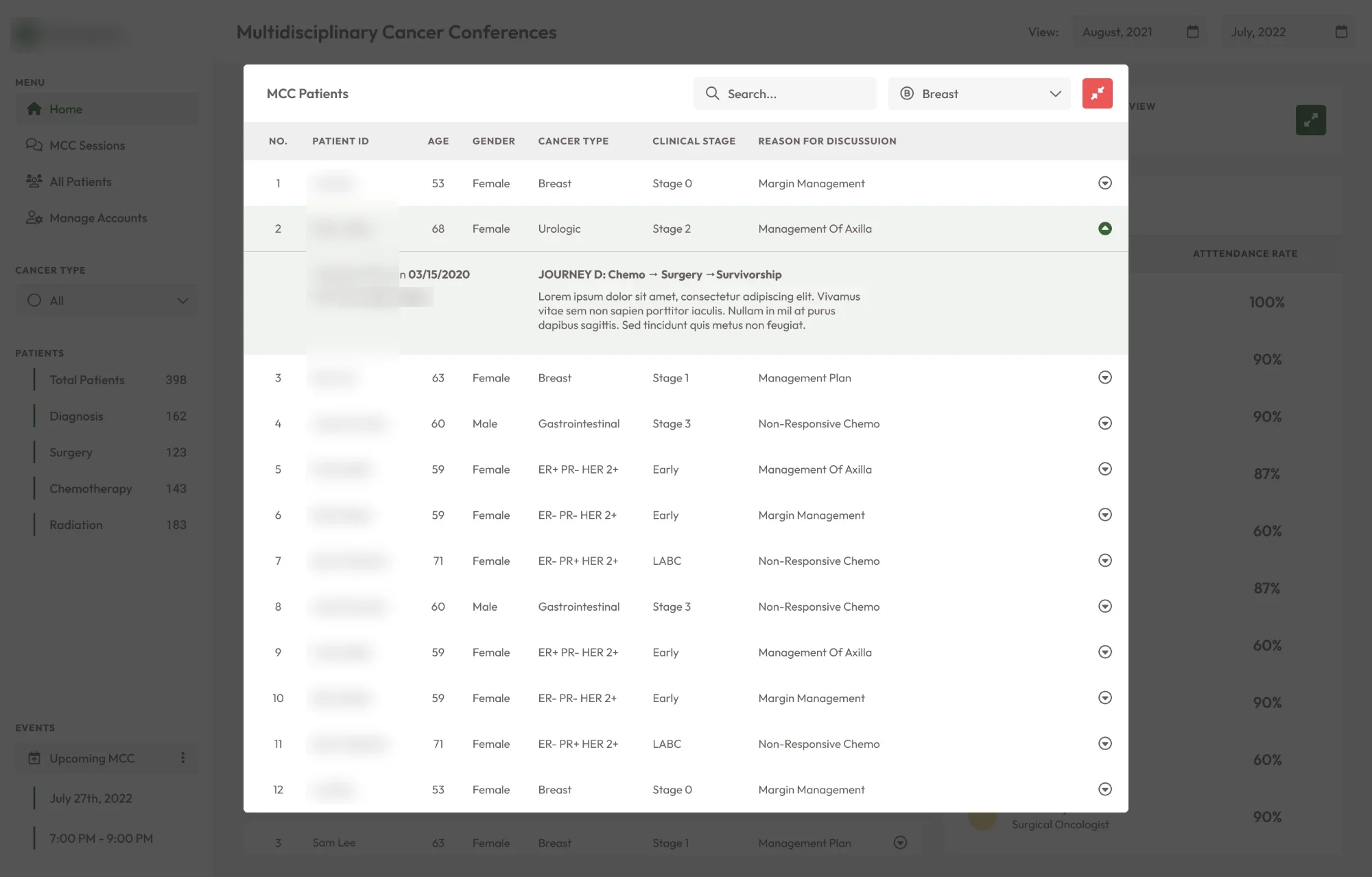Open the Breast cancer type dropdown

pos(979,93)
